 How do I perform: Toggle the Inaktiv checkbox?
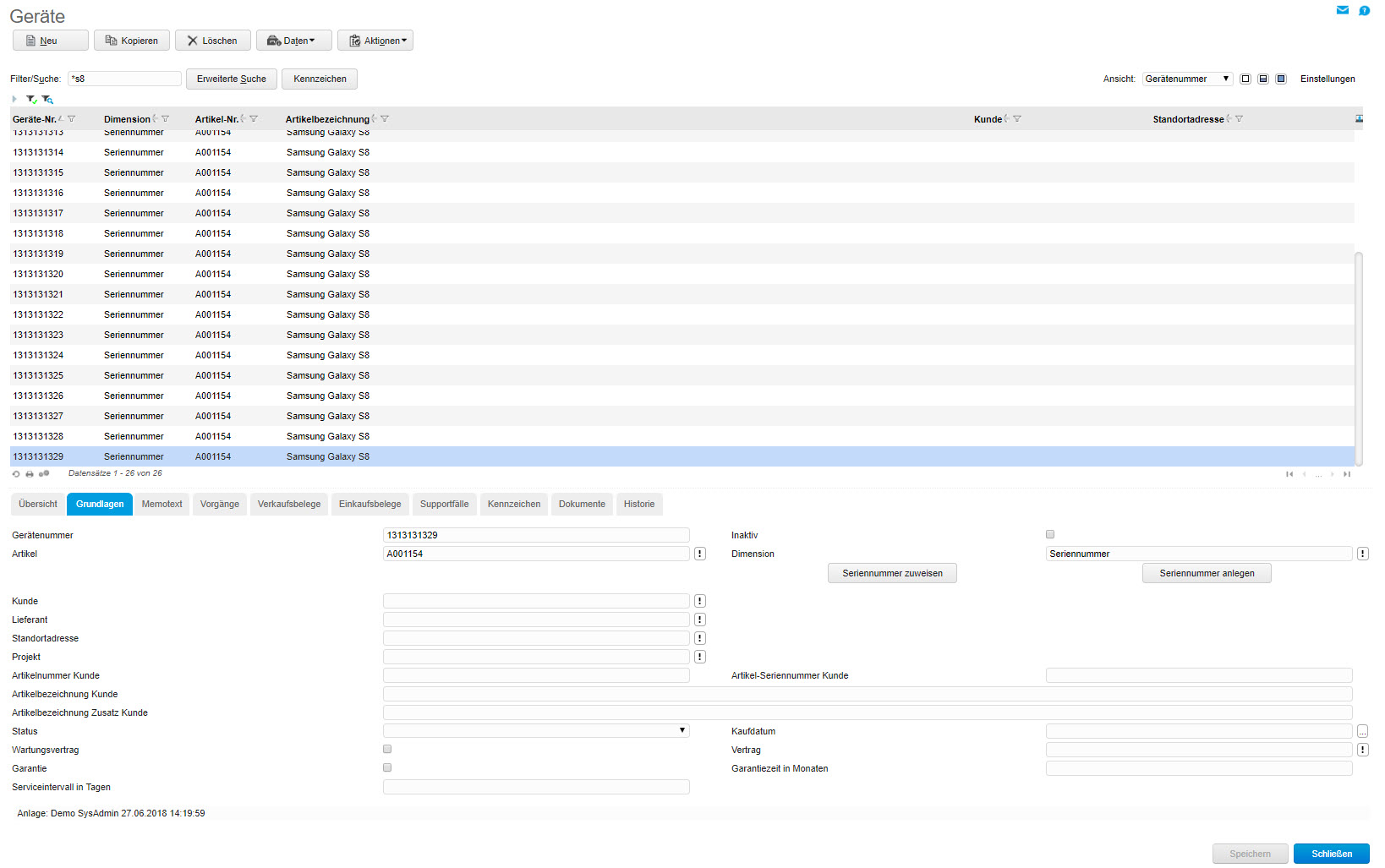pos(1050,534)
